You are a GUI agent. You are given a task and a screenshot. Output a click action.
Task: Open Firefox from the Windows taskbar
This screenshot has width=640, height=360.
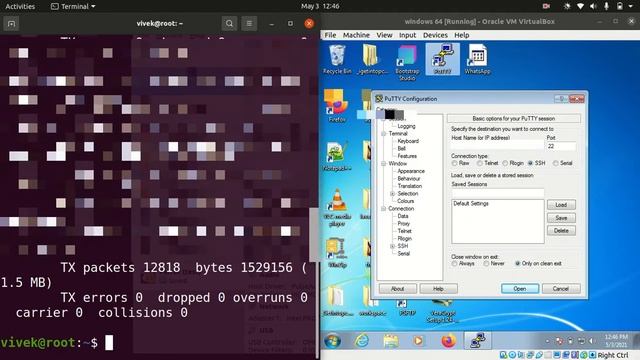448,340
